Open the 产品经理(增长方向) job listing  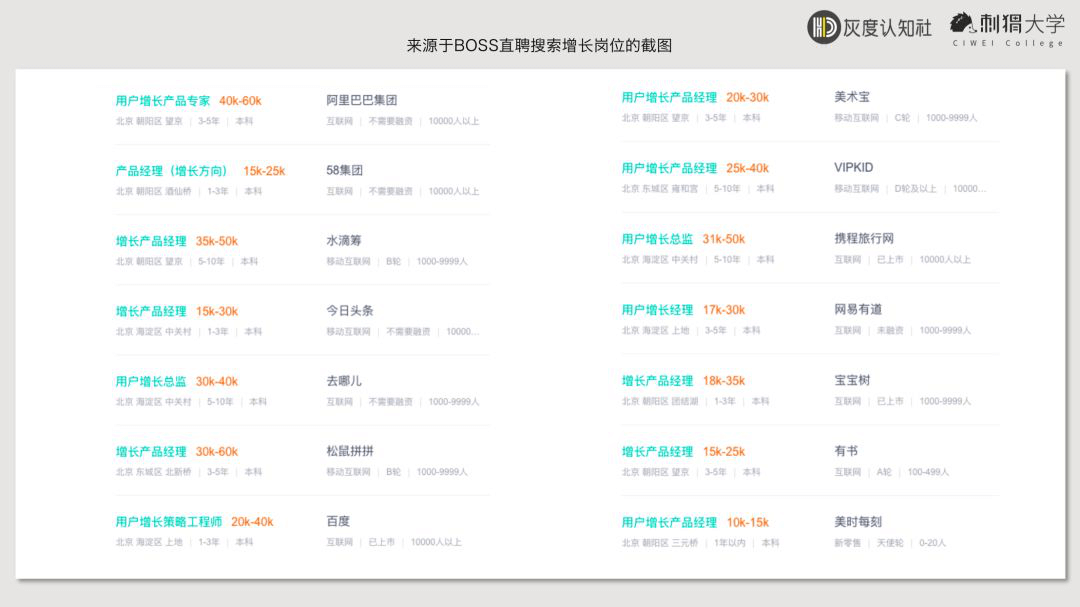pyautogui.click(x=171, y=171)
